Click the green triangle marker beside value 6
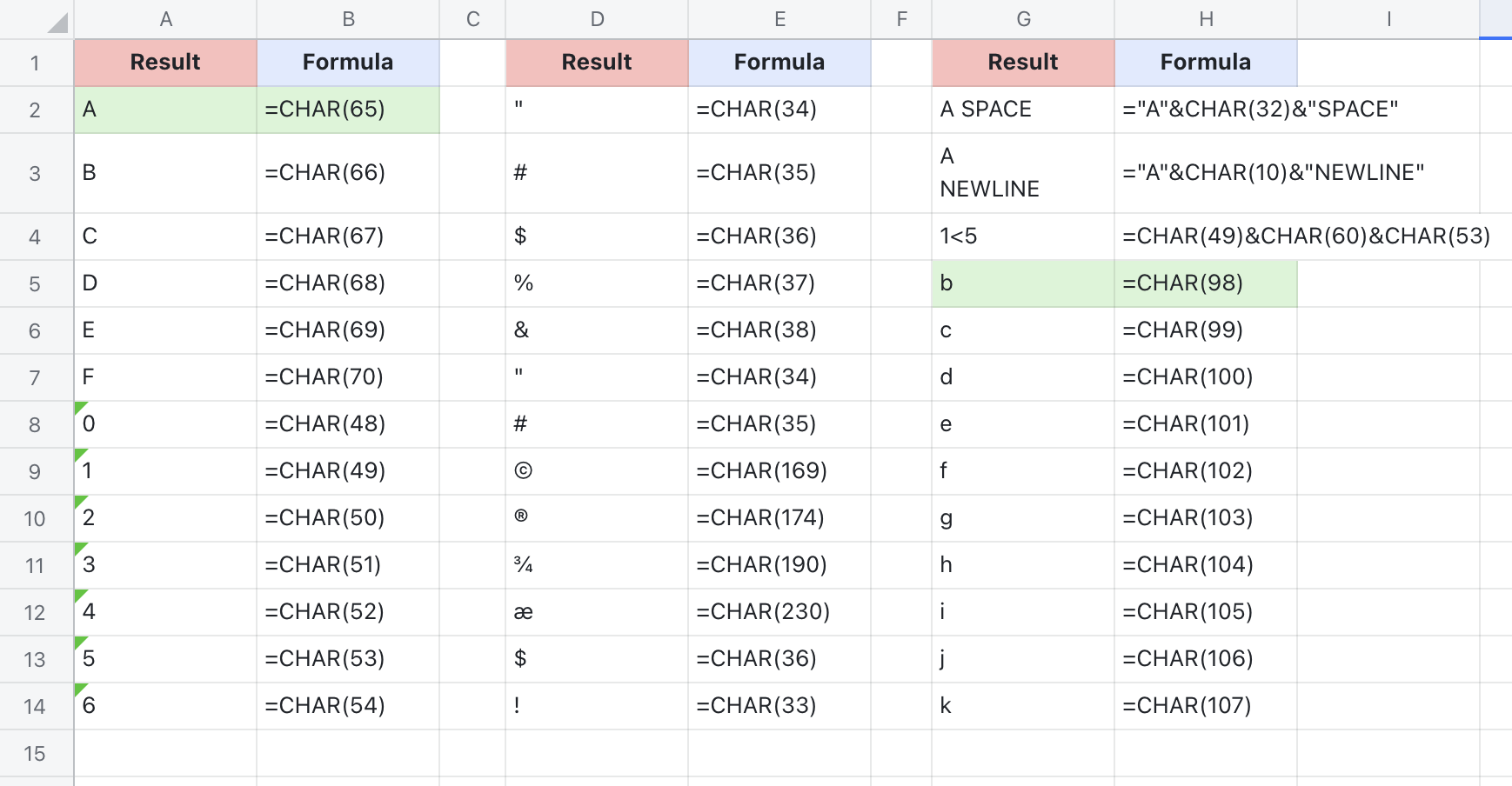This screenshot has width=1512, height=786. (80, 689)
